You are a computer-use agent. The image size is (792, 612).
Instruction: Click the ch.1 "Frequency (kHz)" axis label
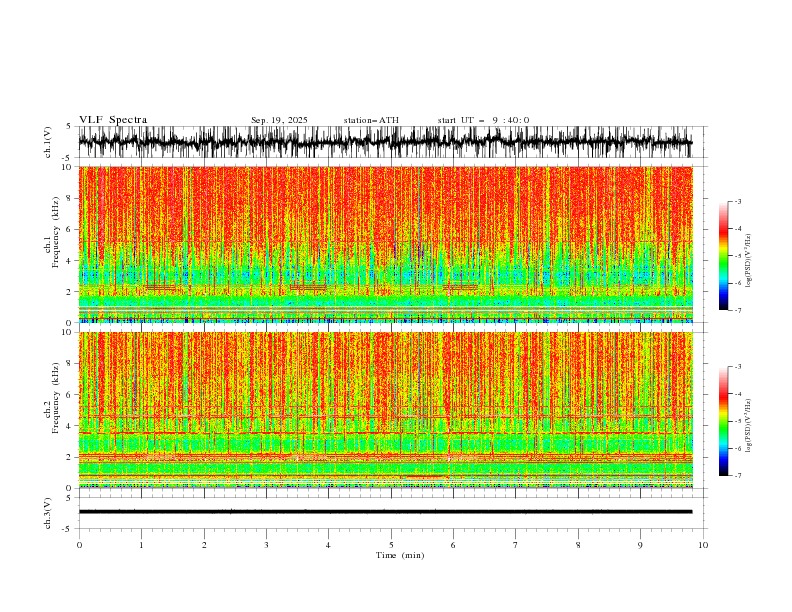coord(56,232)
